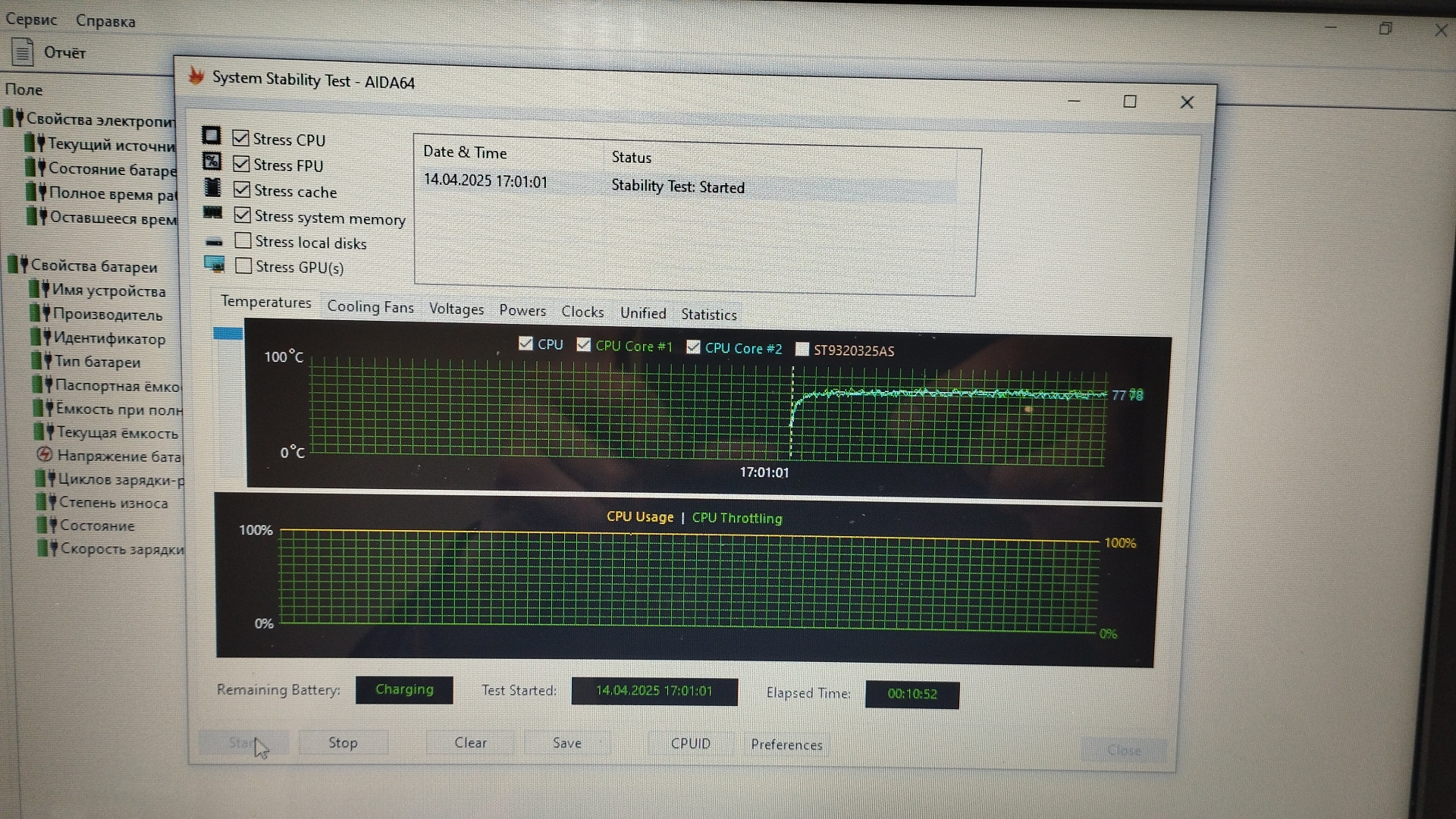
Task: Uncheck the Stress CPU checkbox
Action: pos(240,138)
